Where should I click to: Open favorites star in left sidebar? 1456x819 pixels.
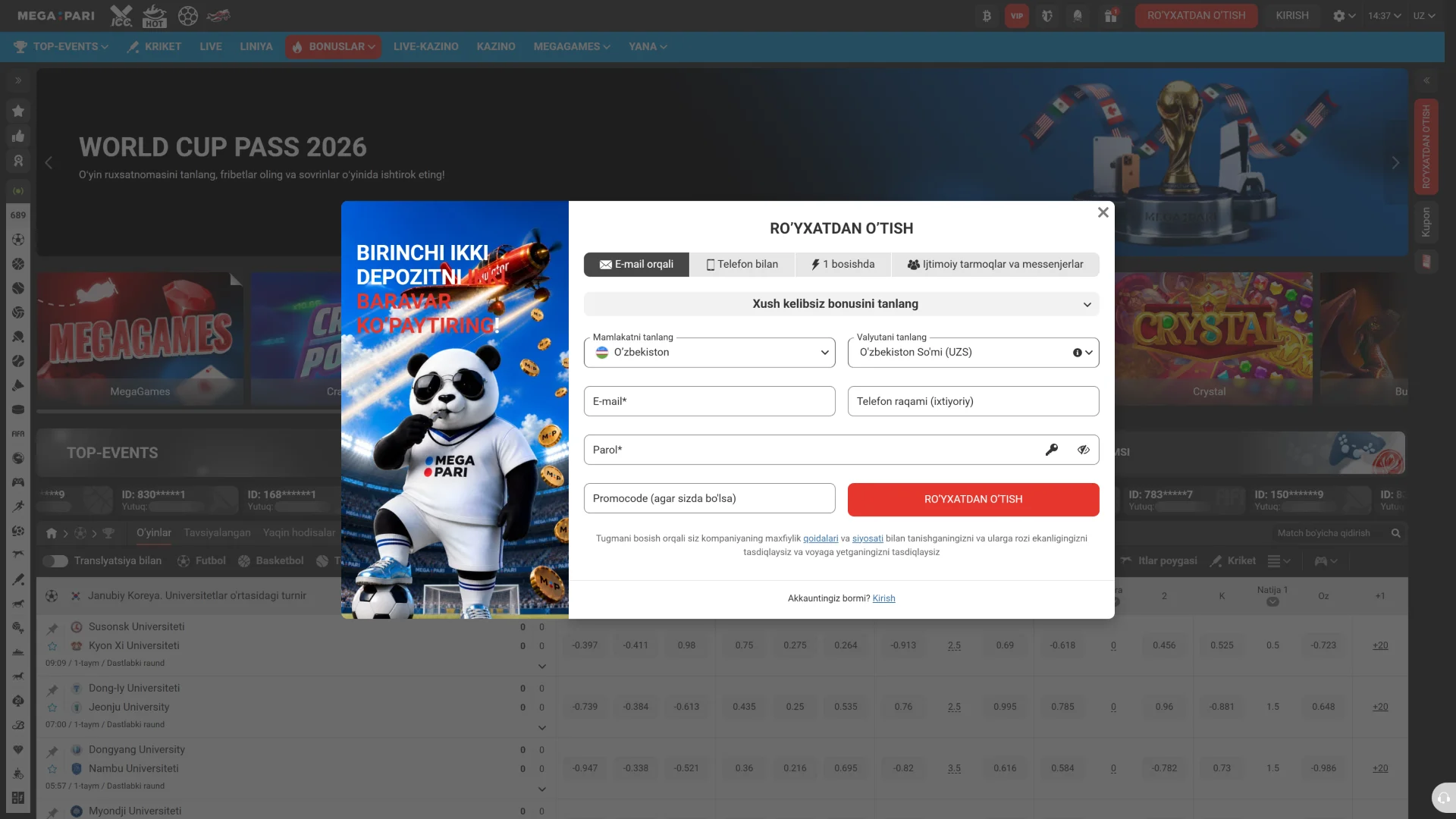[18, 111]
